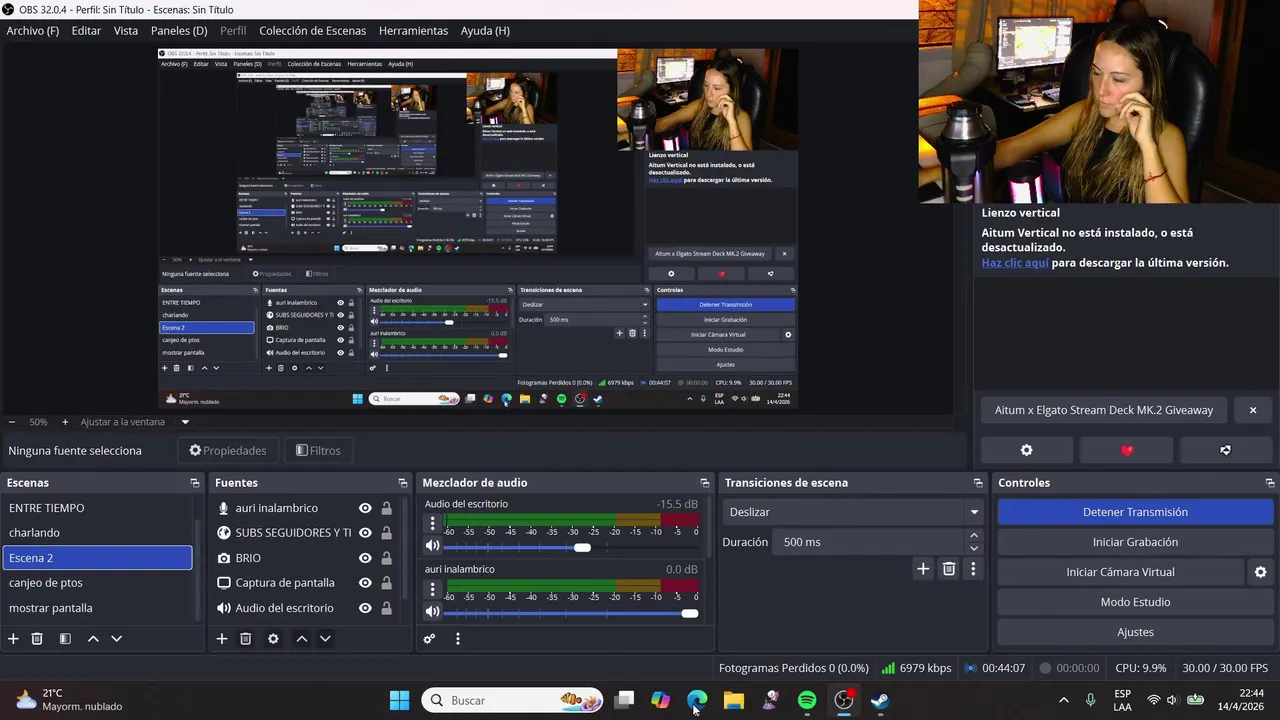Toggle lock on BRIO source
Viewport: 1280px width, 720px height.
(386, 558)
